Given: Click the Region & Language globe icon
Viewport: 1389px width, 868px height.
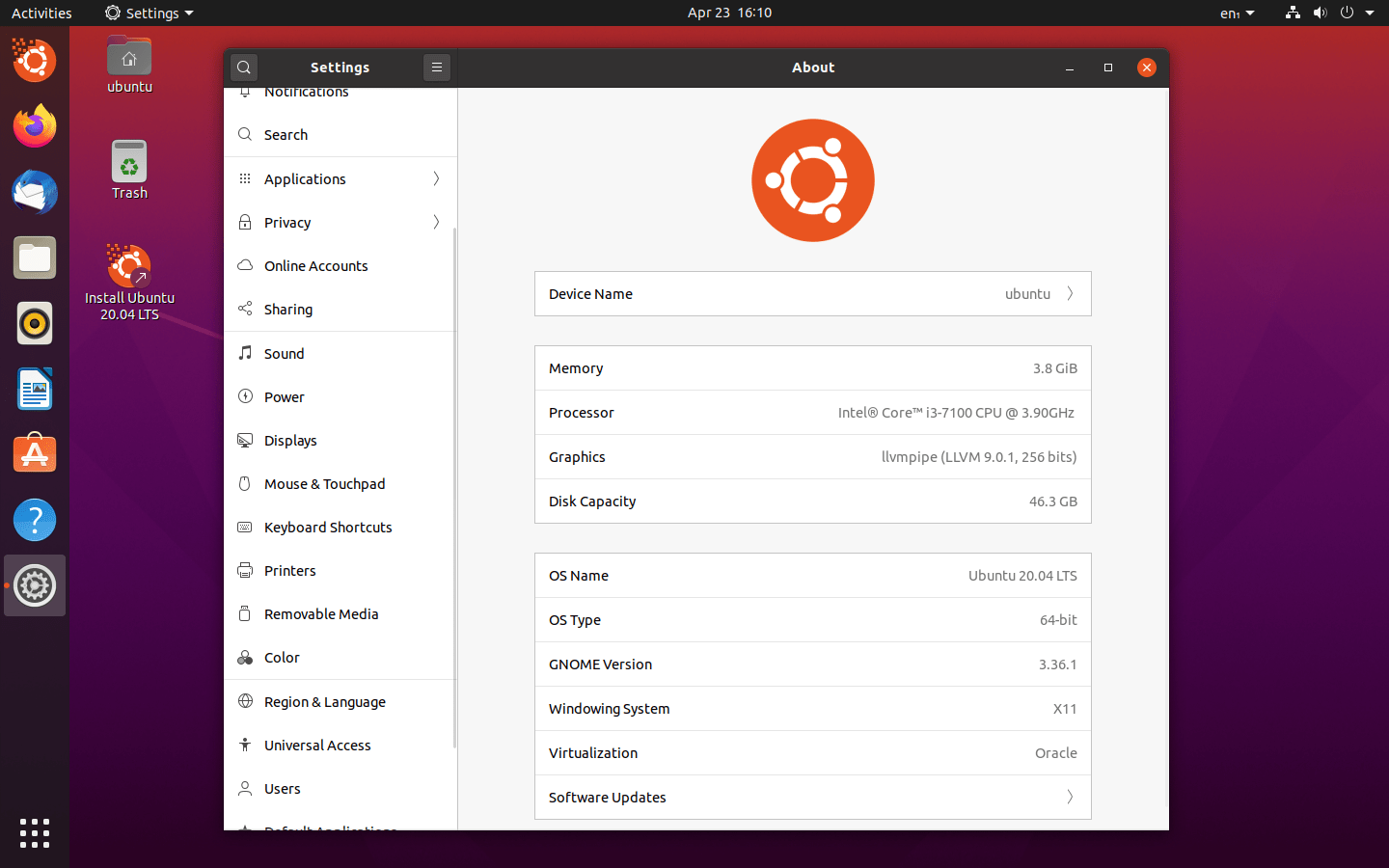Looking at the screenshot, I should pyautogui.click(x=245, y=701).
